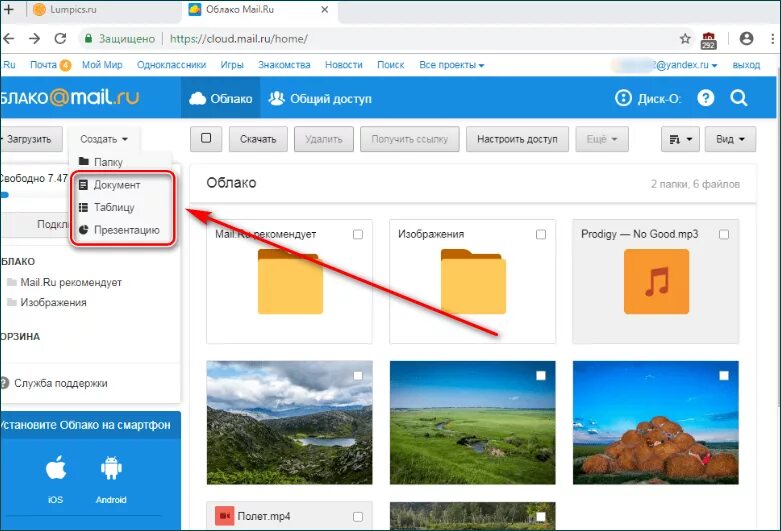Open the green meadow photo thumbnail

tap(473, 422)
